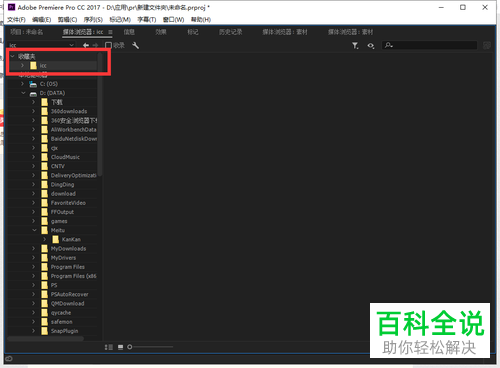
Task: Expand the C: (OS) drive
Action: tap(22, 84)
